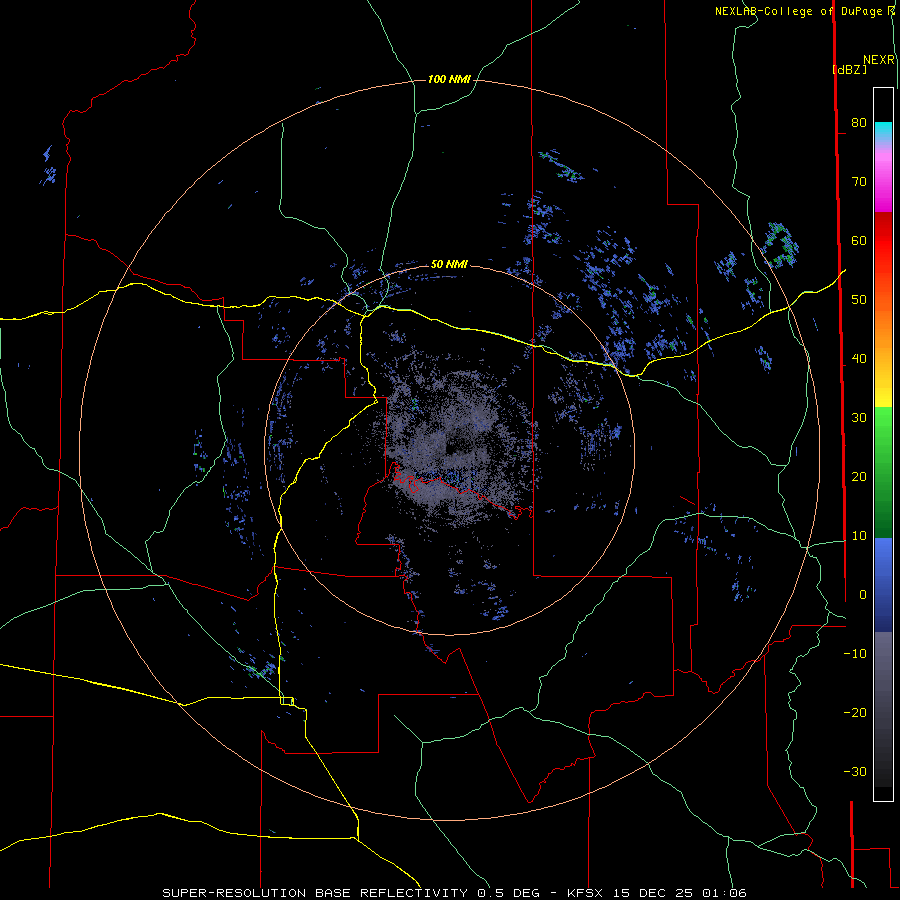Pick the cyan segment atop the color bar
The width and height of the screenshot is (900, 900).
(883, 133)
